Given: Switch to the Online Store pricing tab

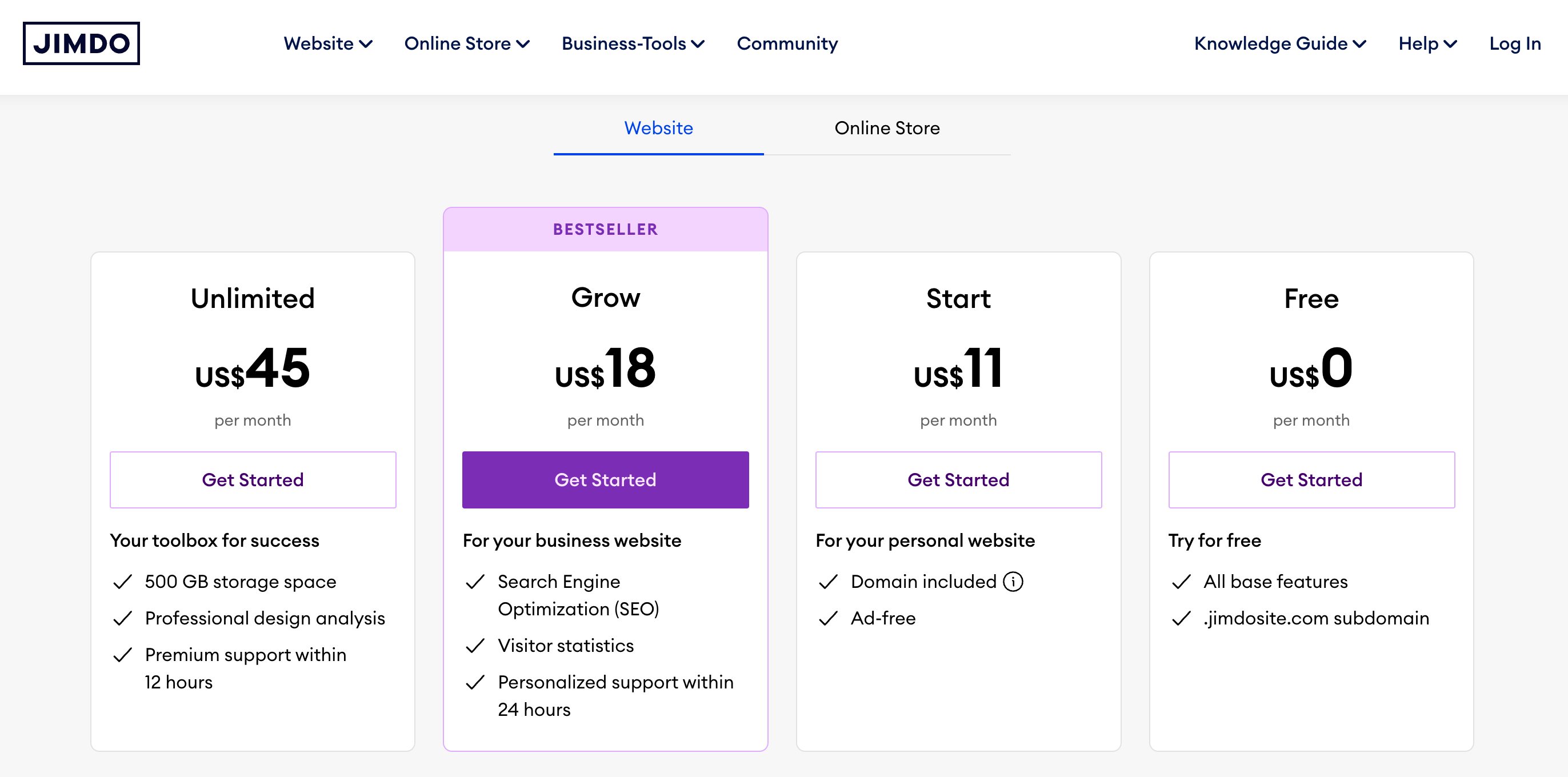Looking at the screenshot, I should [887, 129].
